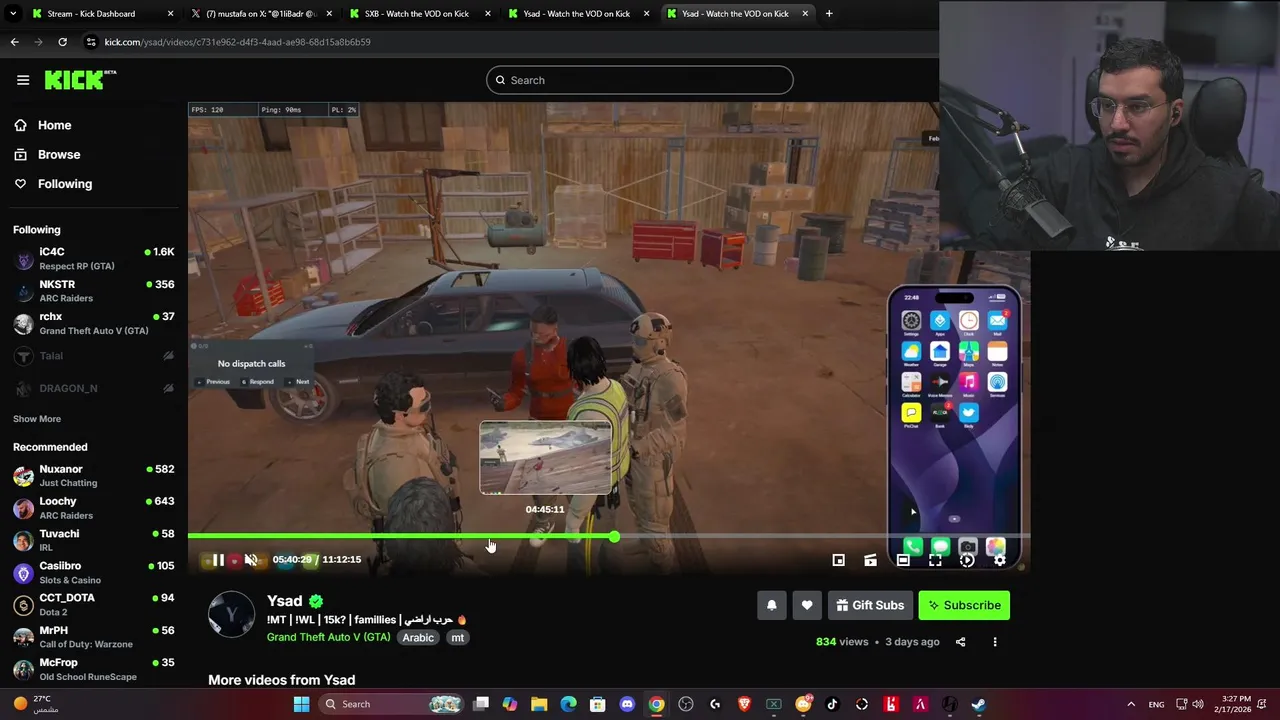
Task: Toggle channel notification bell
Action: [772, 605]
